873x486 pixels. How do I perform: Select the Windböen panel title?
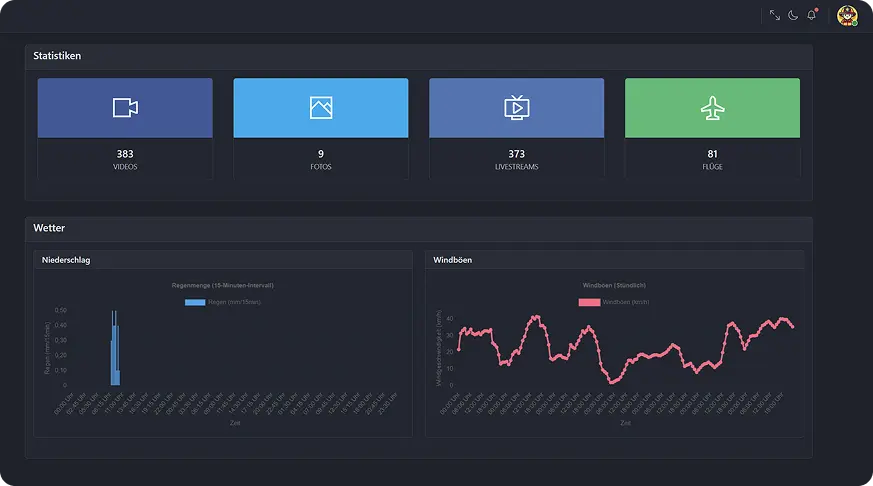pyautogui.click(x=453, y=260)
